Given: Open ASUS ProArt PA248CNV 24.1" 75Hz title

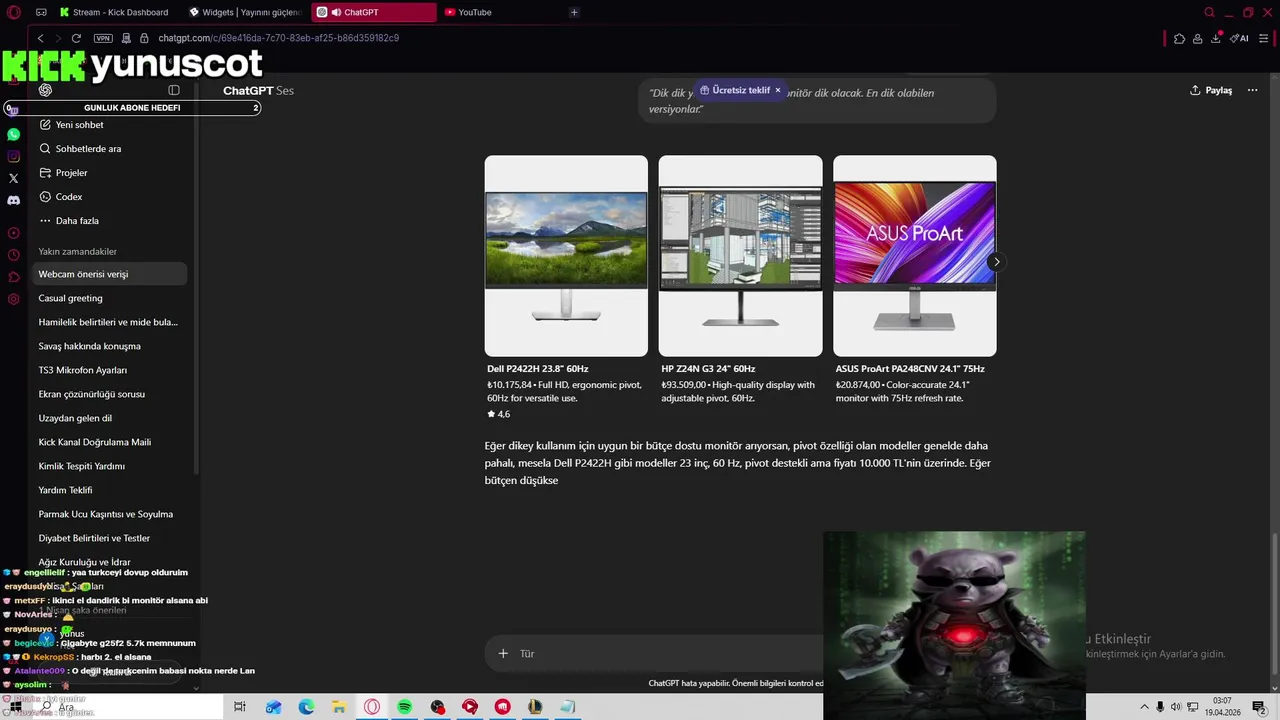Looking at the screenshot, I should (x=910, y=369).
